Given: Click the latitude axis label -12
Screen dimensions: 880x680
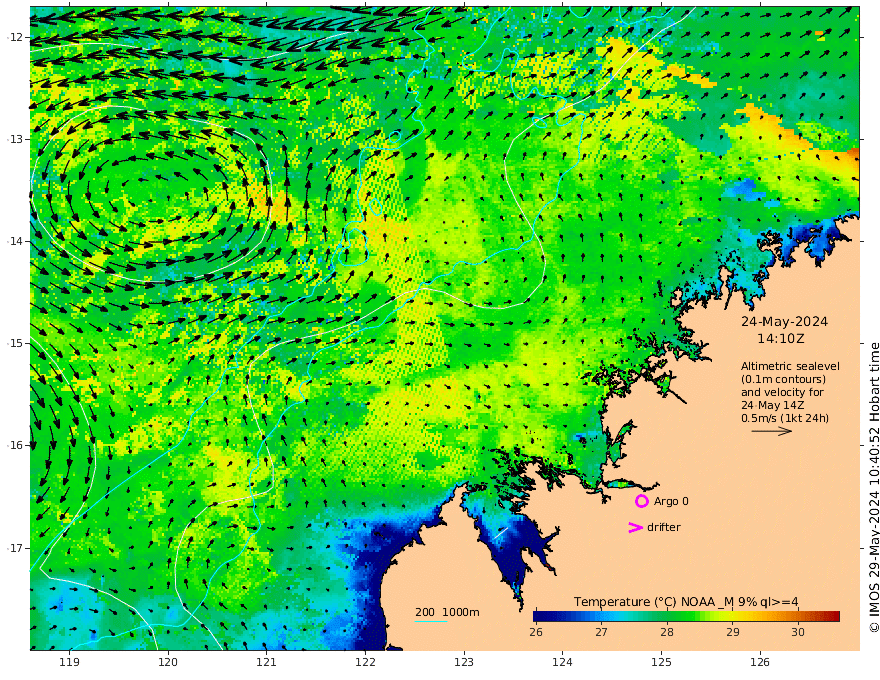Looking at the screenshot, I should point(15,37).
